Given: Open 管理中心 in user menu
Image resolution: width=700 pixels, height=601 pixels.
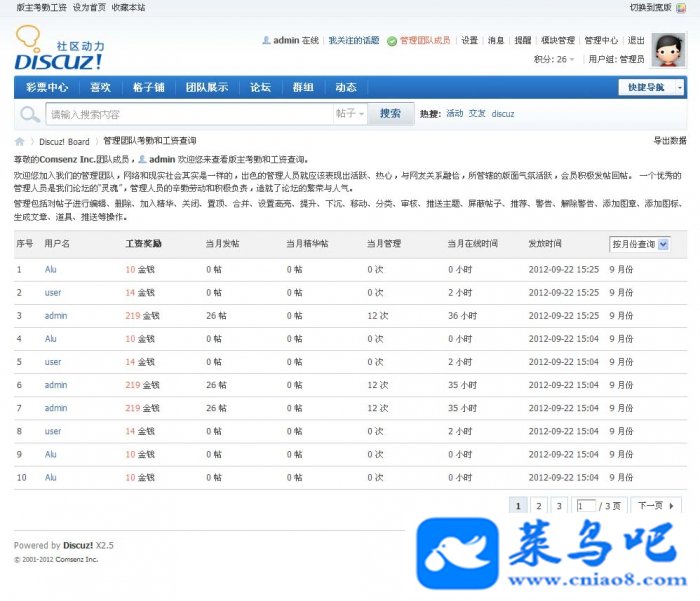Looking at the screenshot, I should (x=601, y=40).
